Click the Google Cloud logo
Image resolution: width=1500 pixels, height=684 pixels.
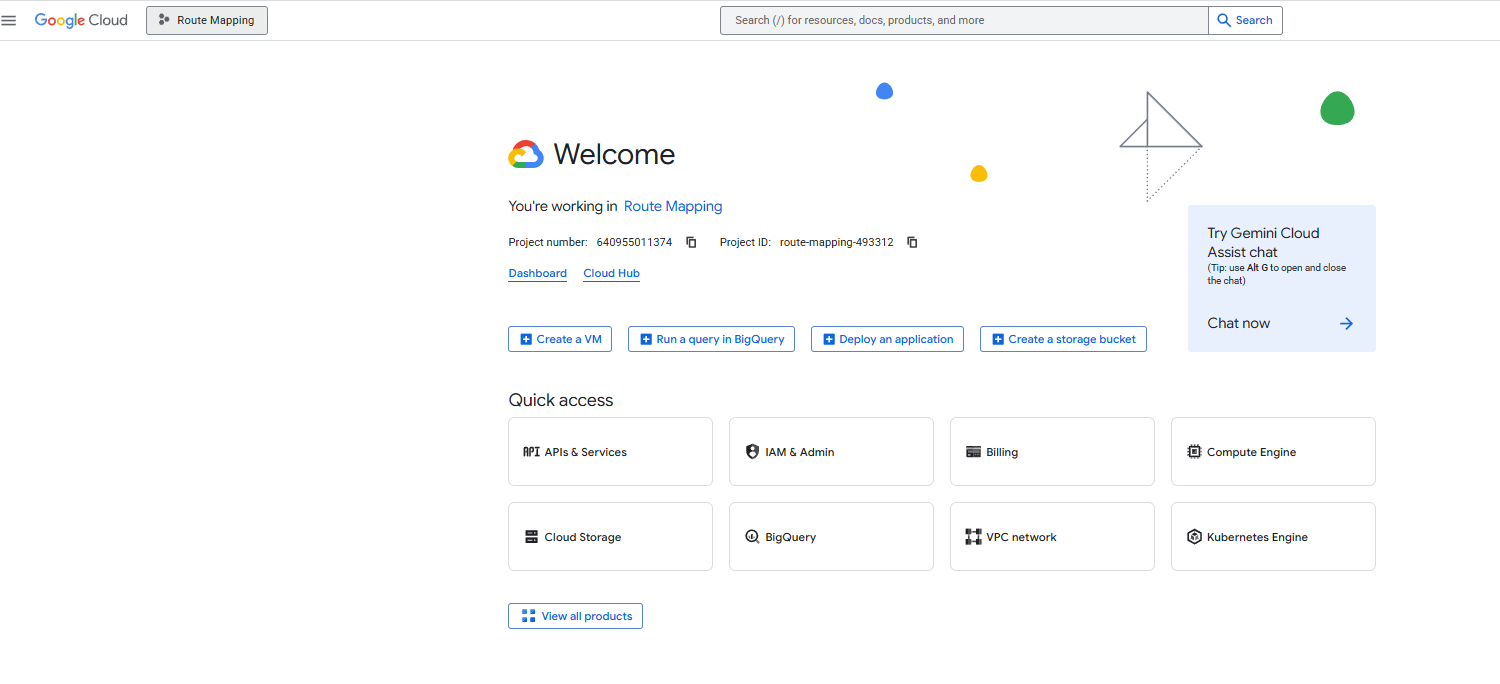tap(81, 20)
